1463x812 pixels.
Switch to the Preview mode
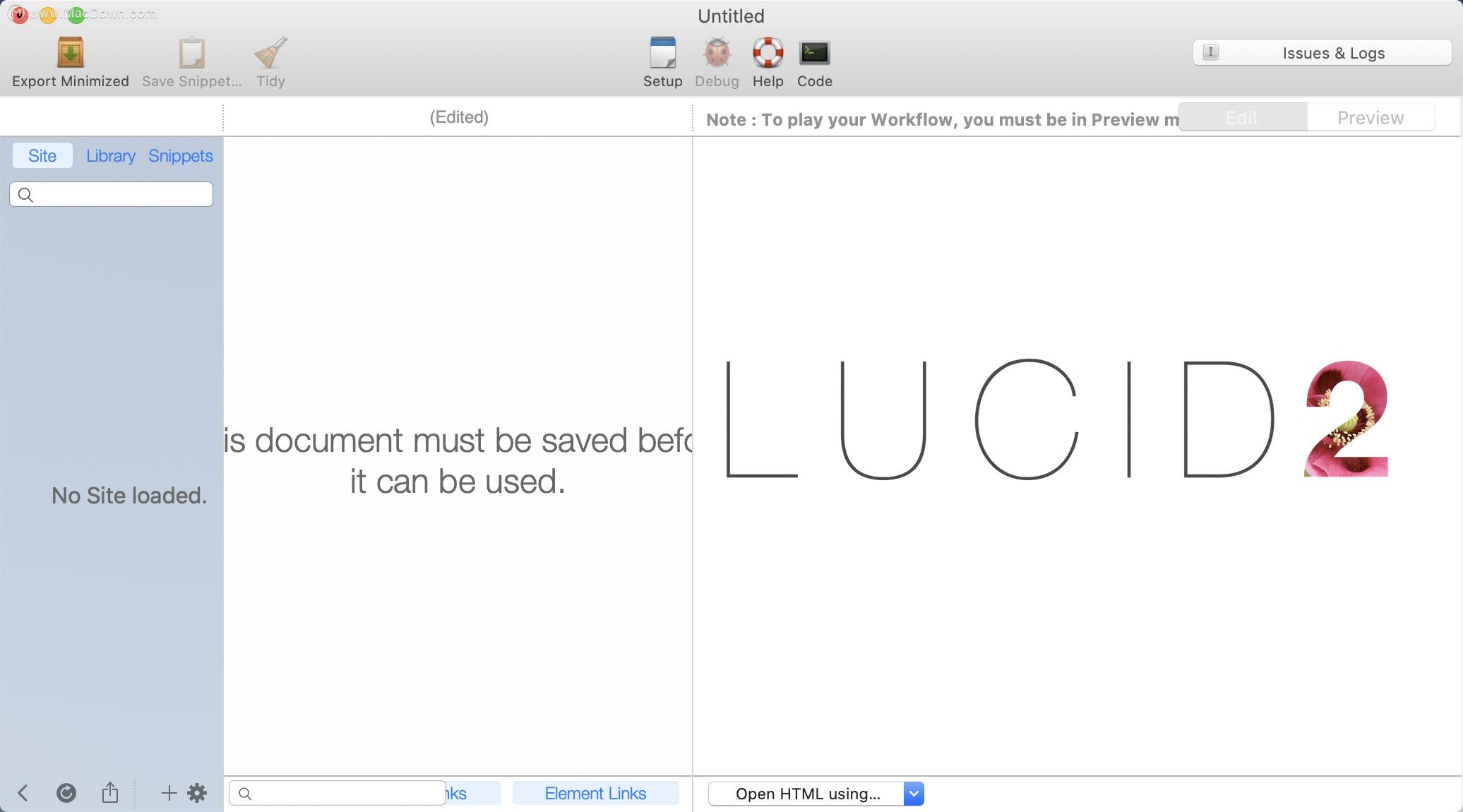[x=1370, y=118]
